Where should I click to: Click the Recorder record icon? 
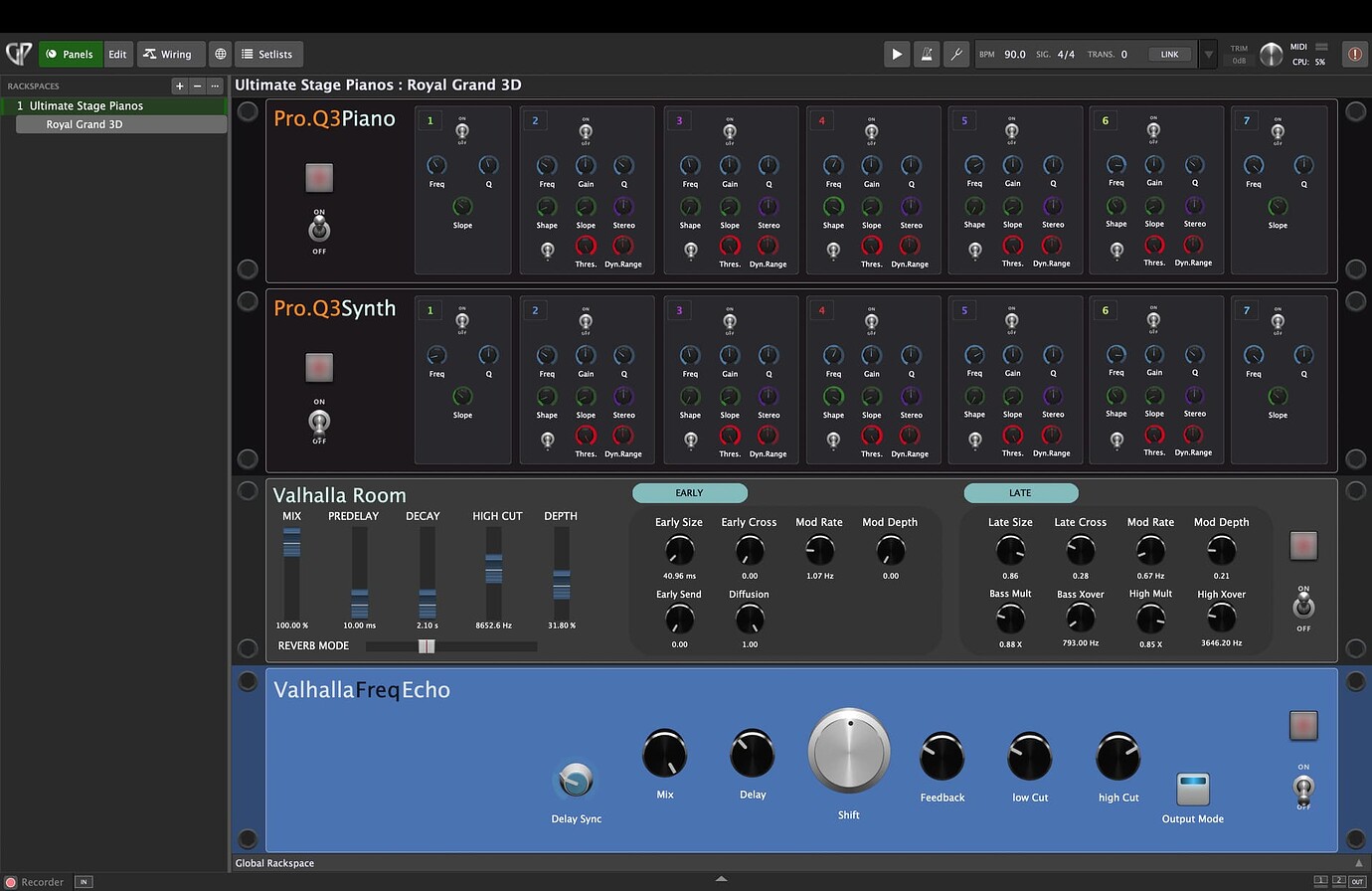point(11,882)
